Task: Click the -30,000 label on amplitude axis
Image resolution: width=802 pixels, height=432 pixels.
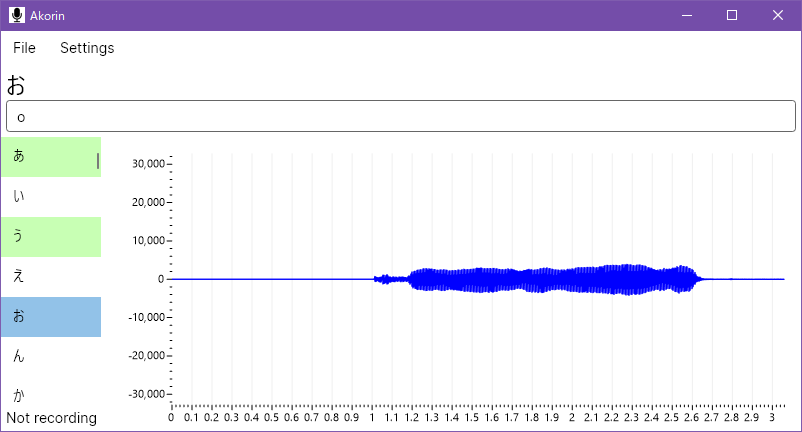Action: (146, 394)
